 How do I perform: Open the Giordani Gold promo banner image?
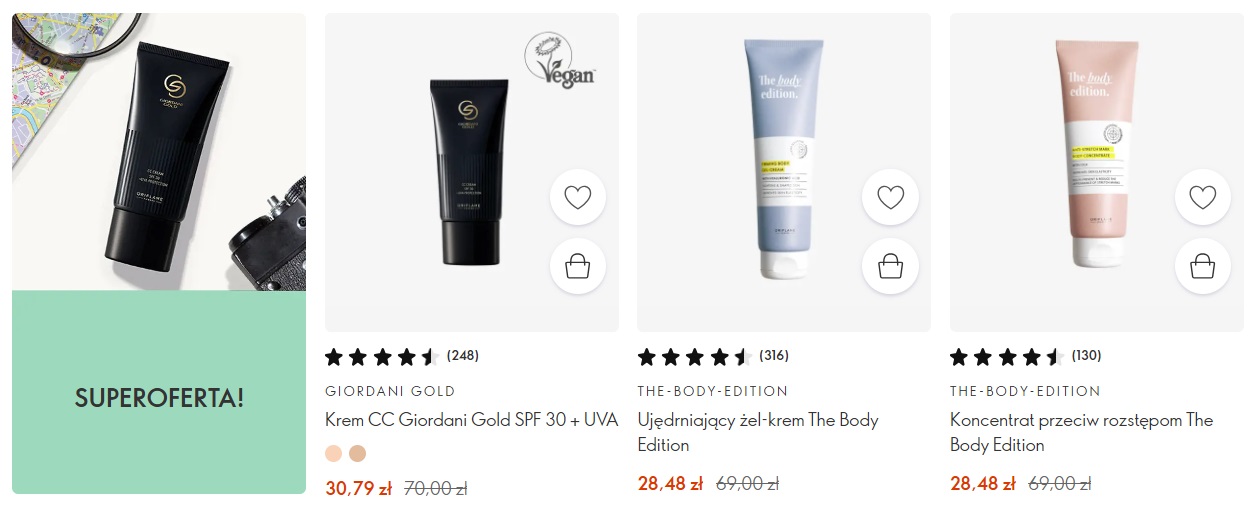pos(159,152)
